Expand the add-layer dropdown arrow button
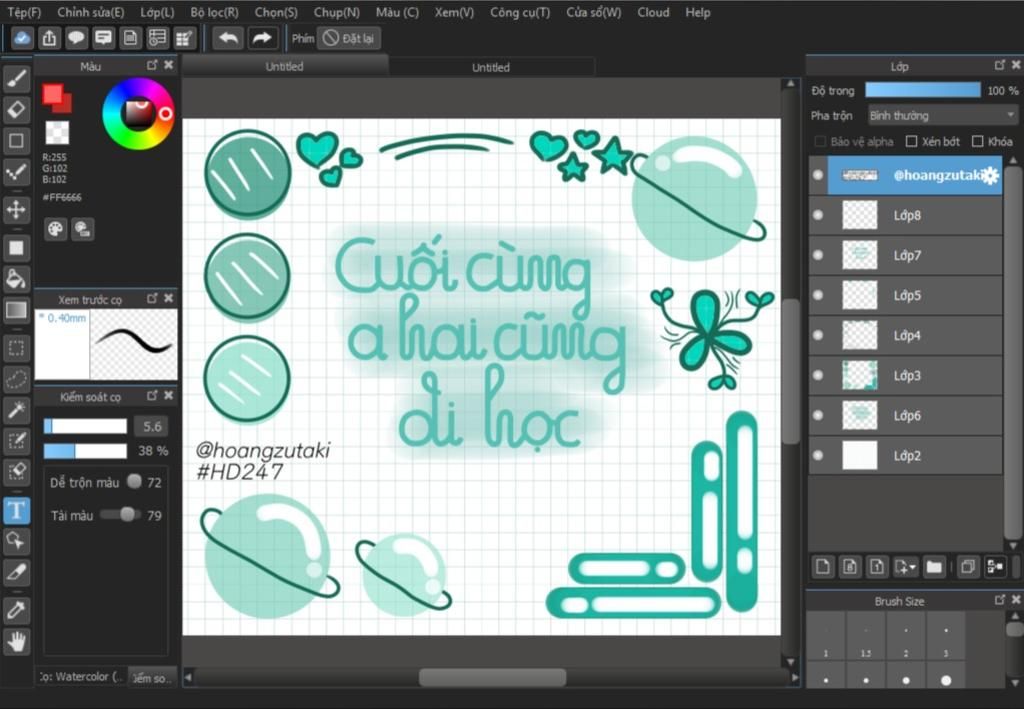This screenshot has height=709, width=1024. (906, 567)
